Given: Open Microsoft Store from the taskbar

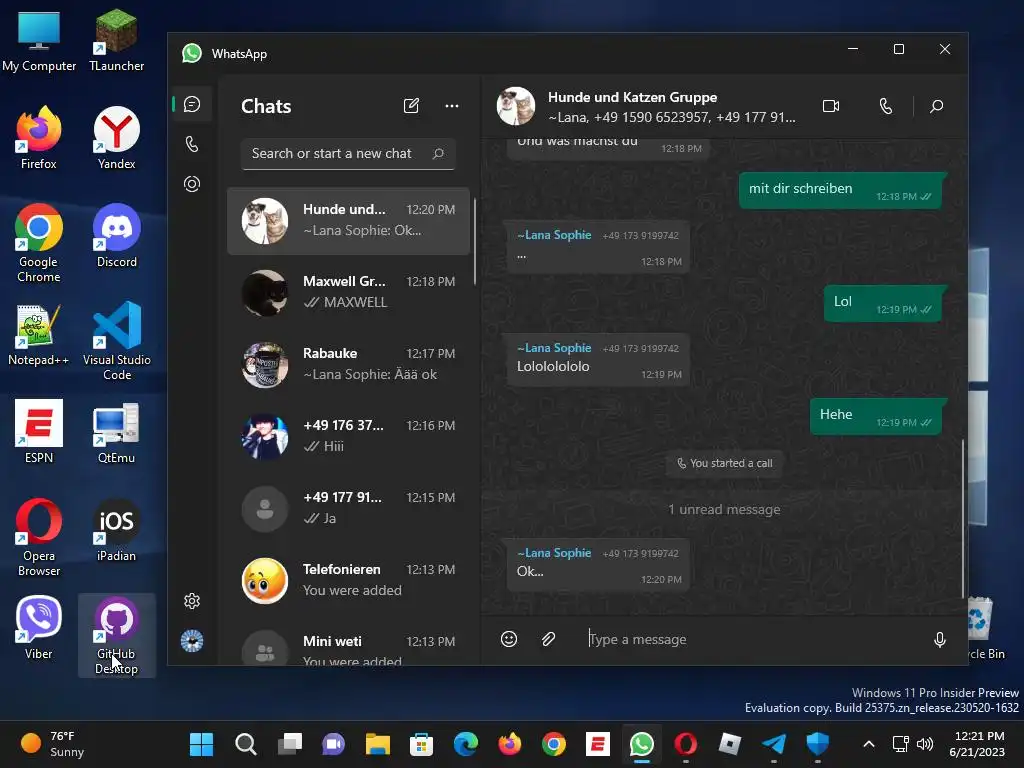Looking at the screenshot, I should 422,744.
